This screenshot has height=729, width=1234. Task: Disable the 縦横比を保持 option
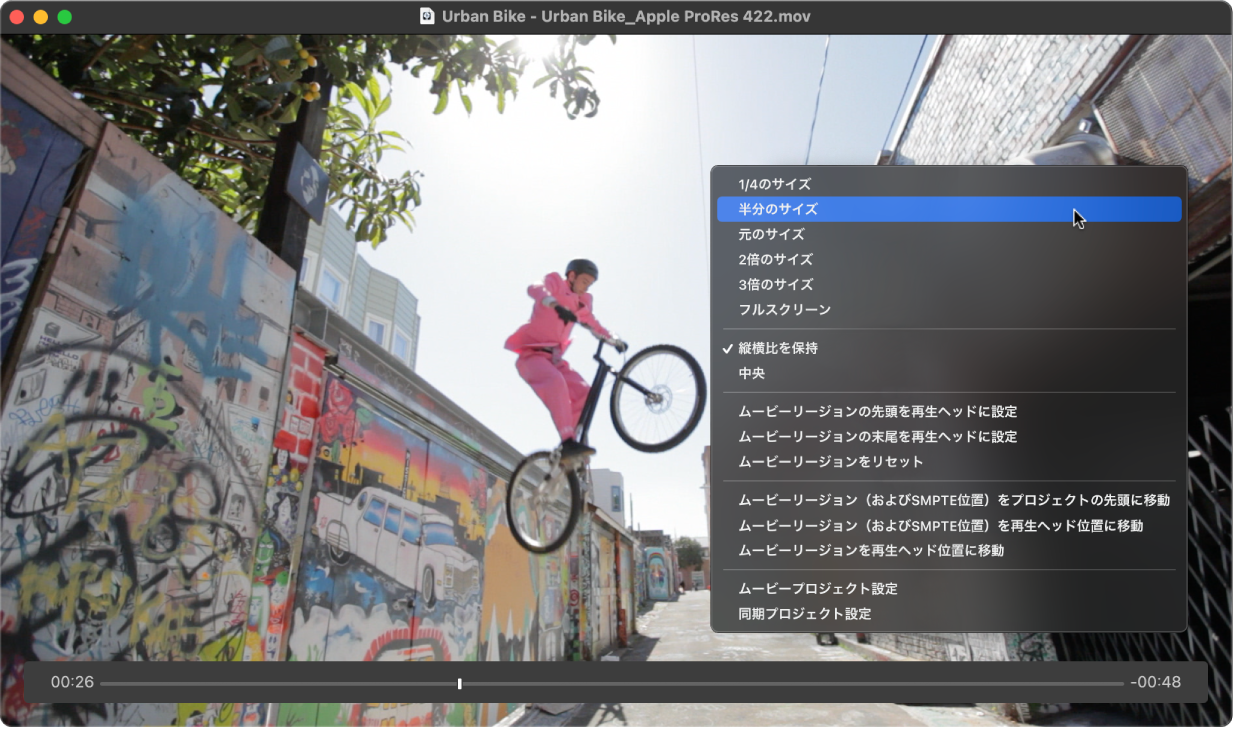coord(780,348)
